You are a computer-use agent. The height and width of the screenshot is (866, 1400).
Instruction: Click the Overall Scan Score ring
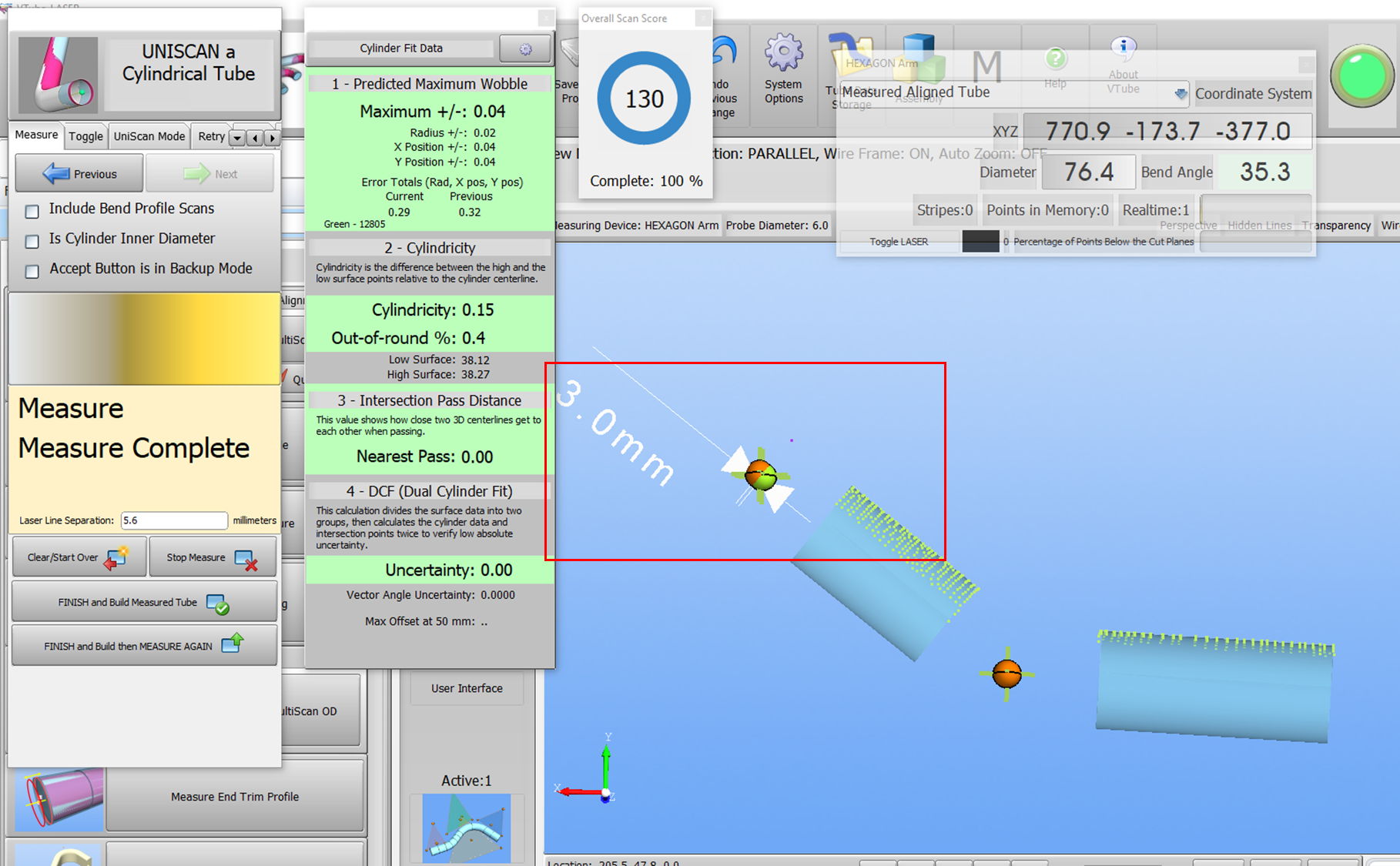coord(645,99)
